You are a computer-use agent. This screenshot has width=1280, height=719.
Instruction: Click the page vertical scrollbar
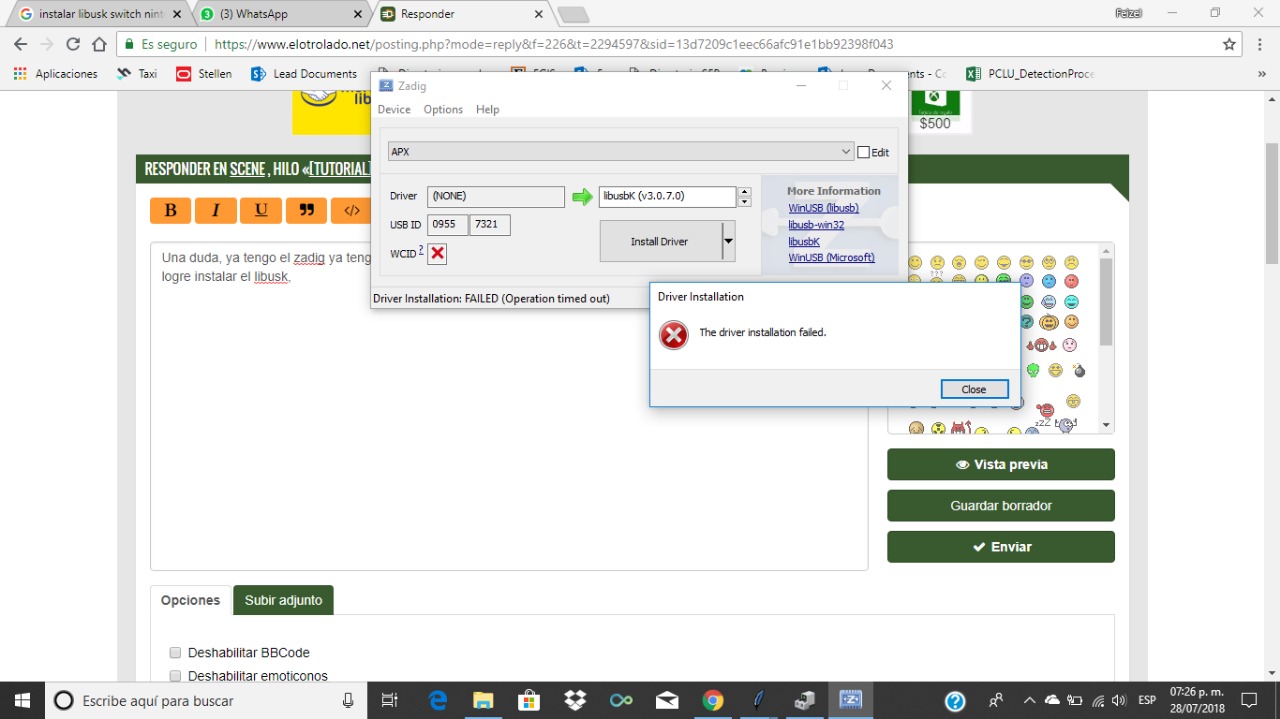[1272, 205]
